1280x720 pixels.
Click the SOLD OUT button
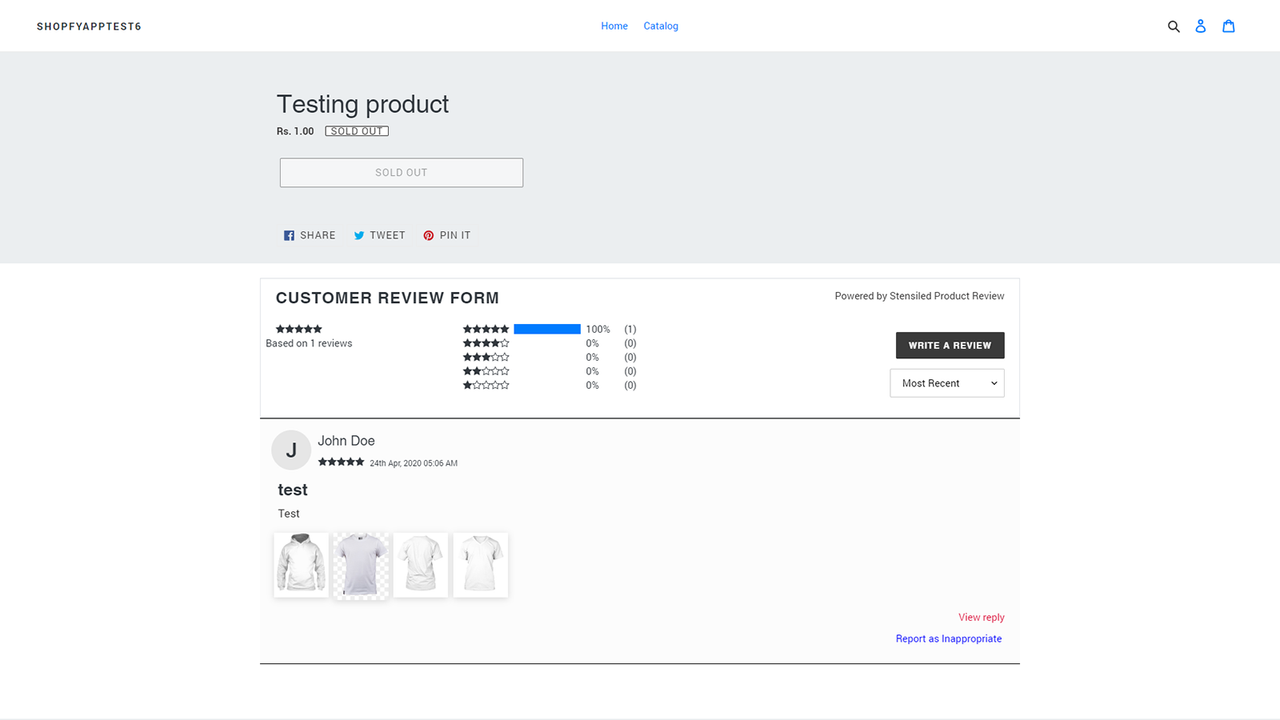pyautogui.click(x=401, y=172)
